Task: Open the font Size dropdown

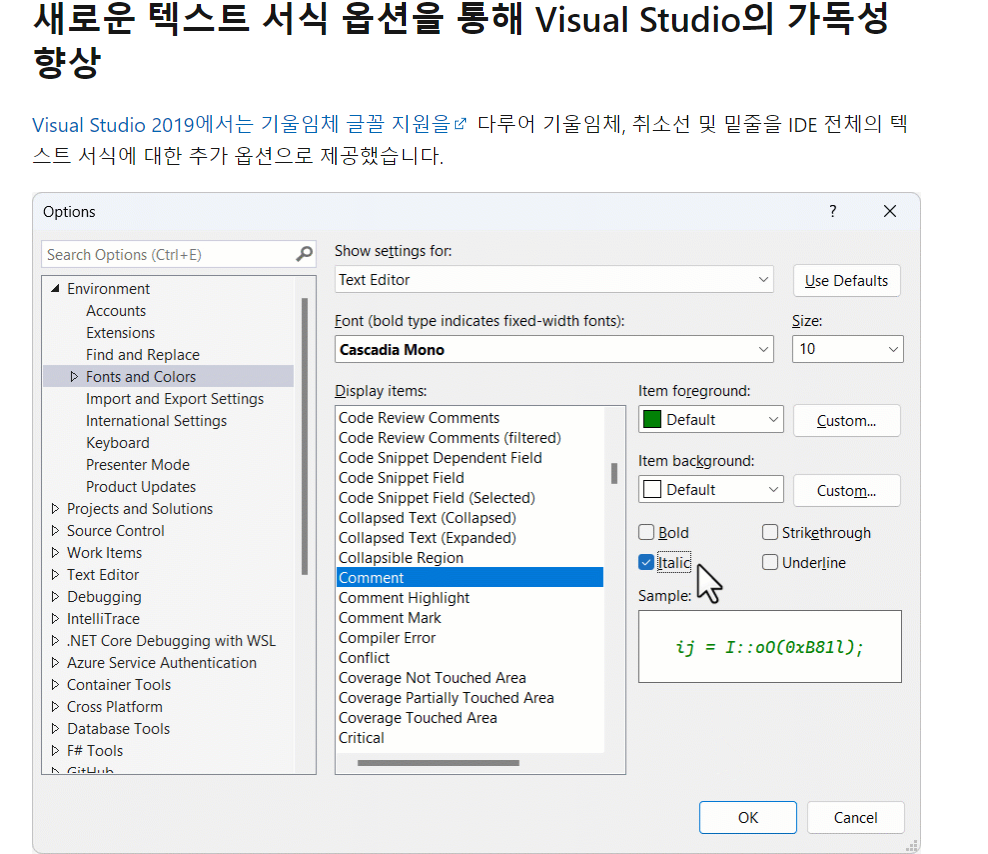Action: click(847, 349)
